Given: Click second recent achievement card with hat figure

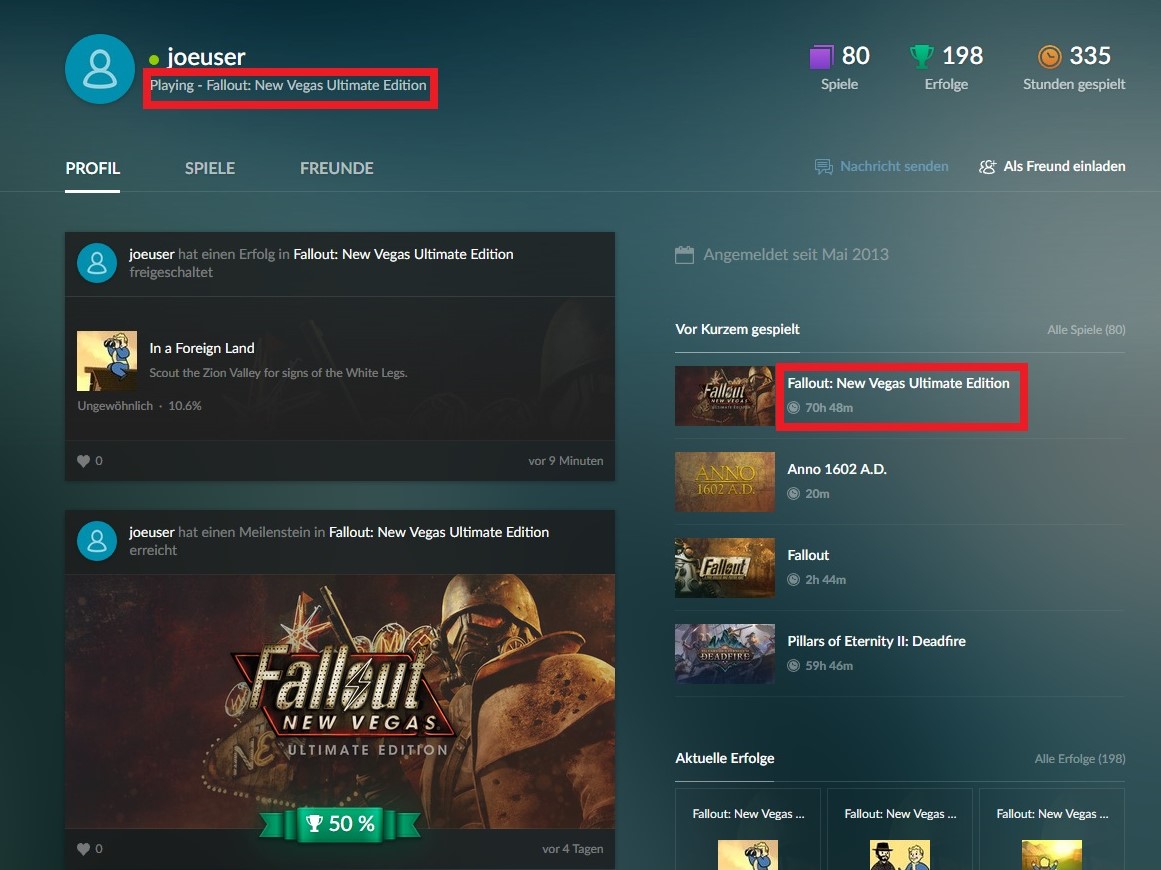Looking at the screenshot, I should [x=900, y=829].
